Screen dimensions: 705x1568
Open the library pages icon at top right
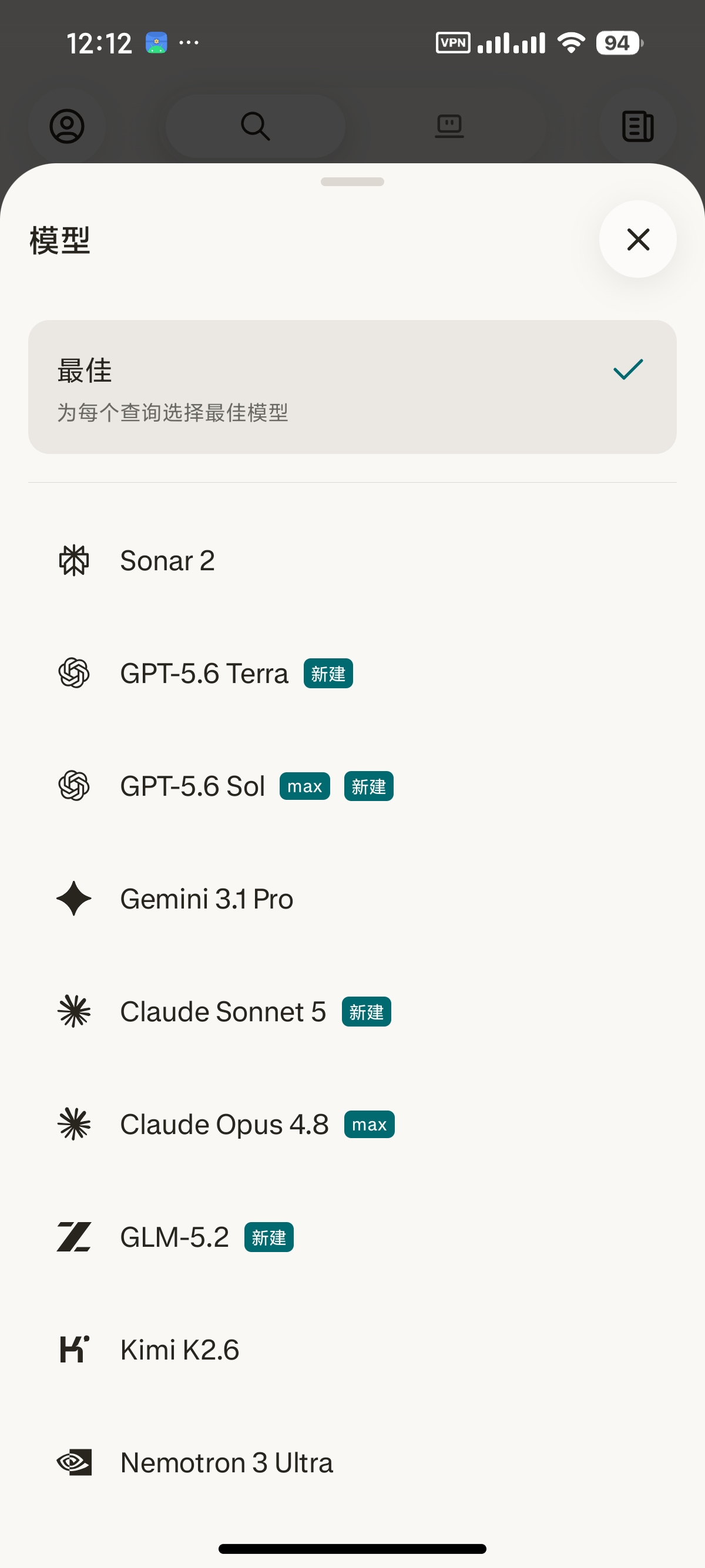point(638,126)
